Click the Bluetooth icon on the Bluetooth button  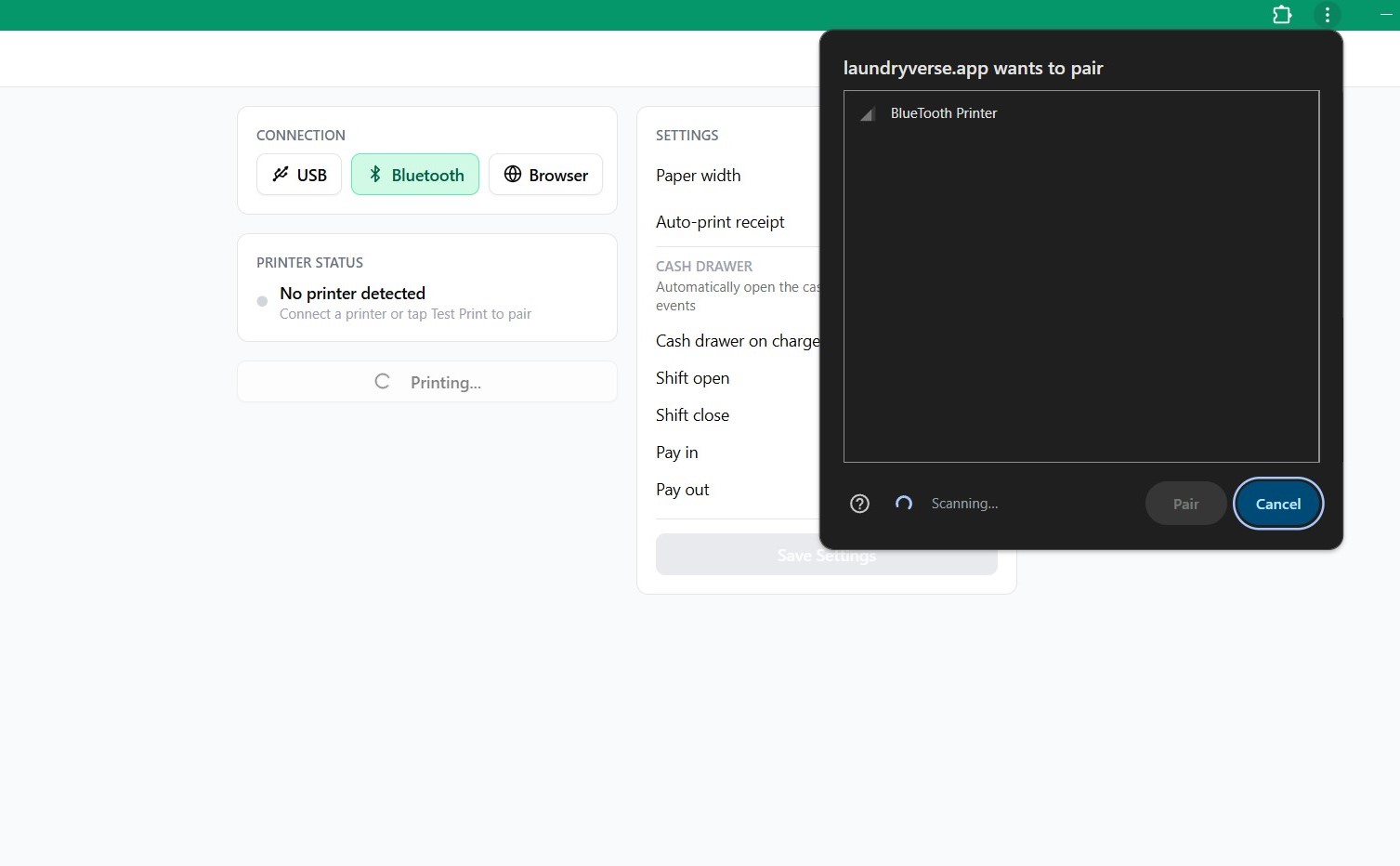(x=376, y=175)
